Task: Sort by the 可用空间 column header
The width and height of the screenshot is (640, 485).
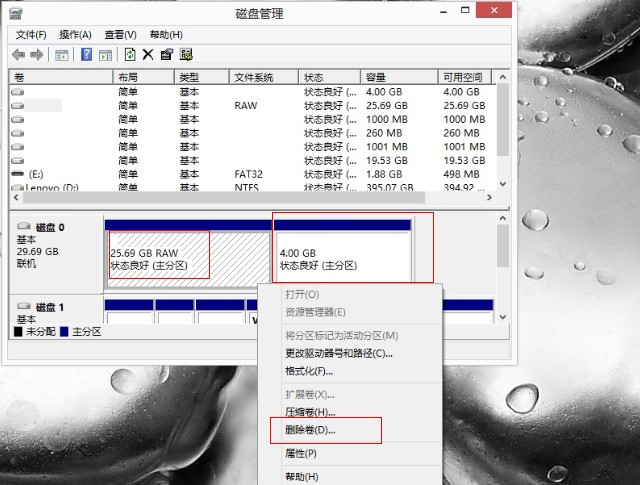Action: coord(464,77)
